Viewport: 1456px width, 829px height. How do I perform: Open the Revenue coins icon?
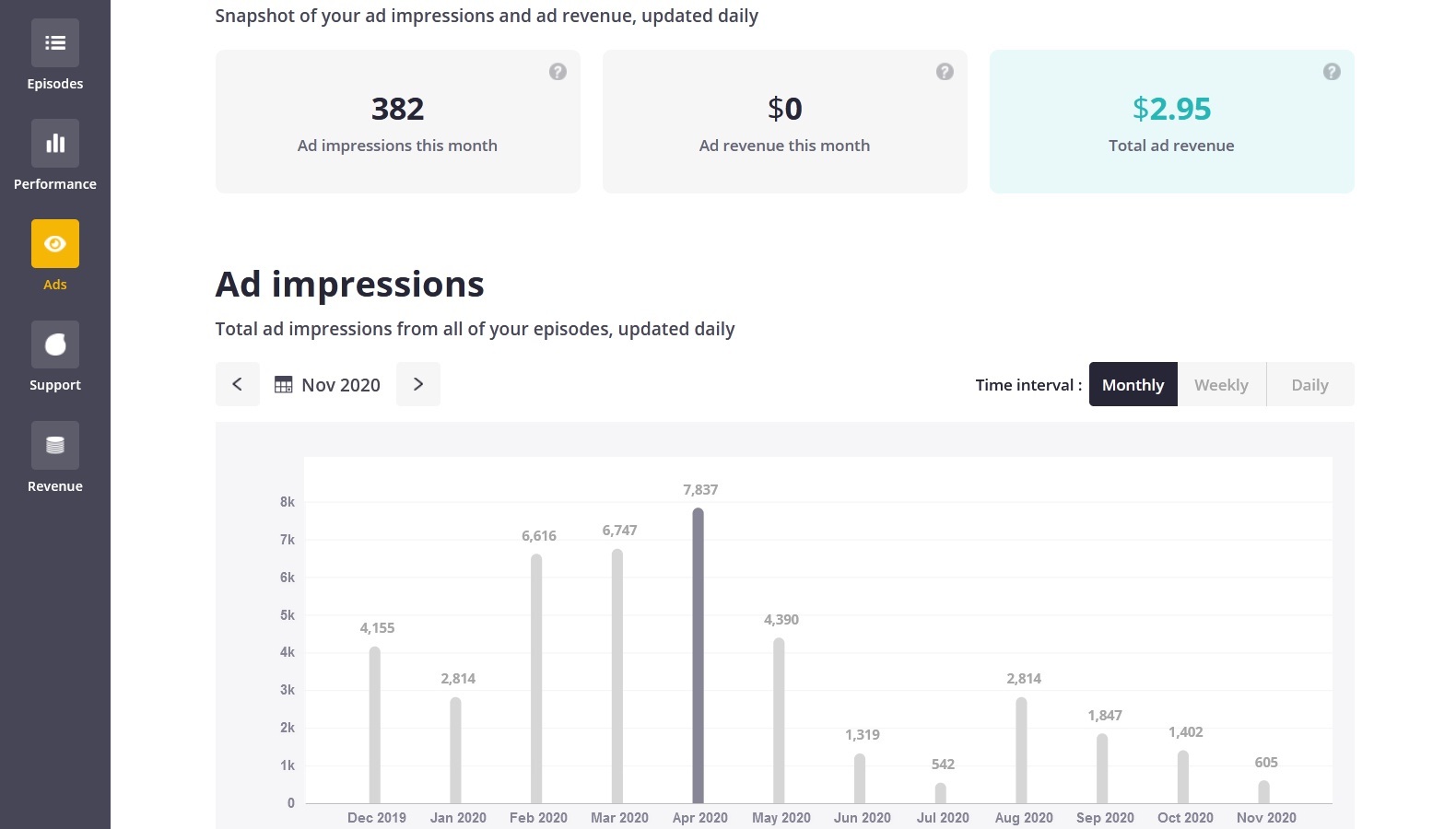point(55,446)
